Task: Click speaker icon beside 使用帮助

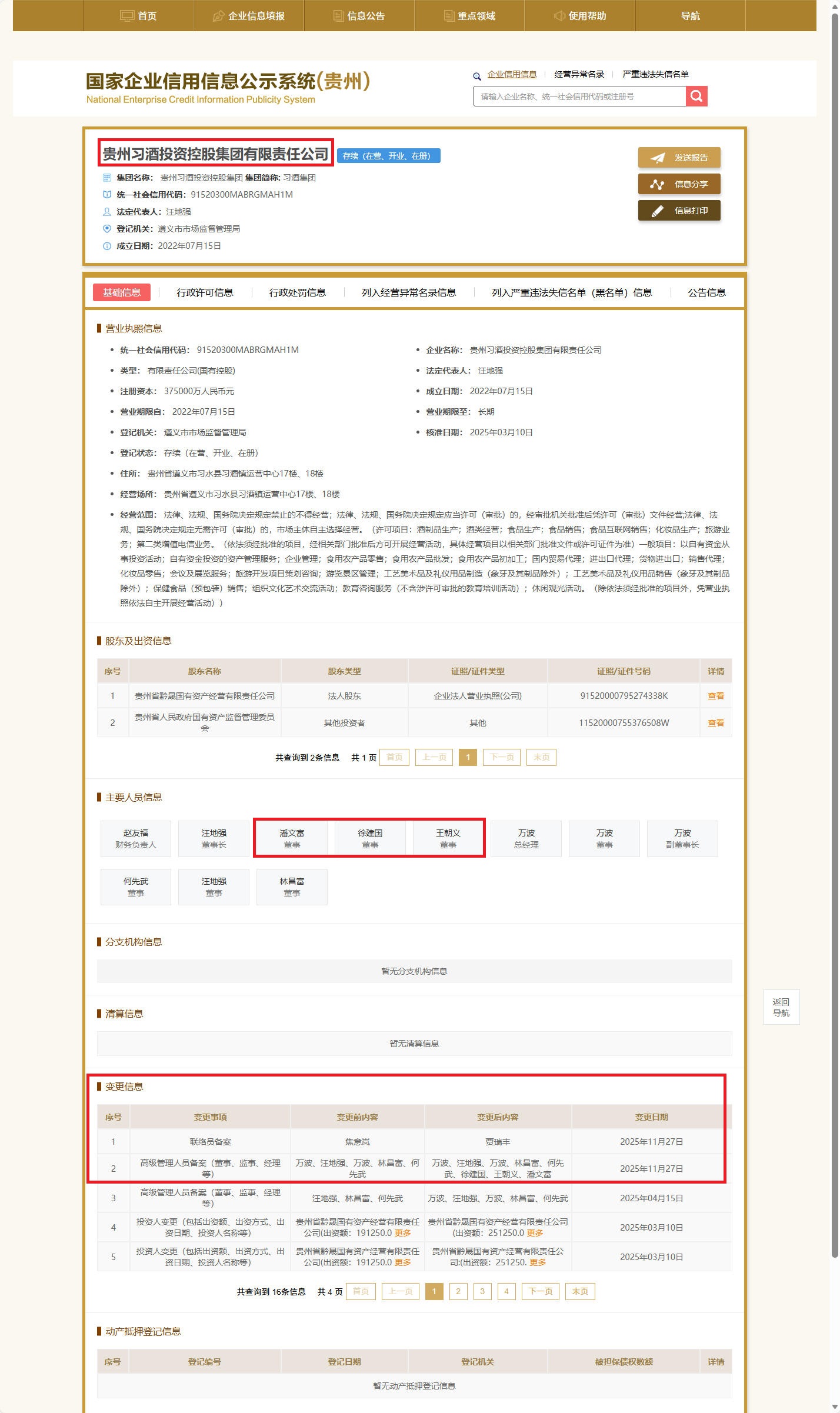Action: click(559, 16)
